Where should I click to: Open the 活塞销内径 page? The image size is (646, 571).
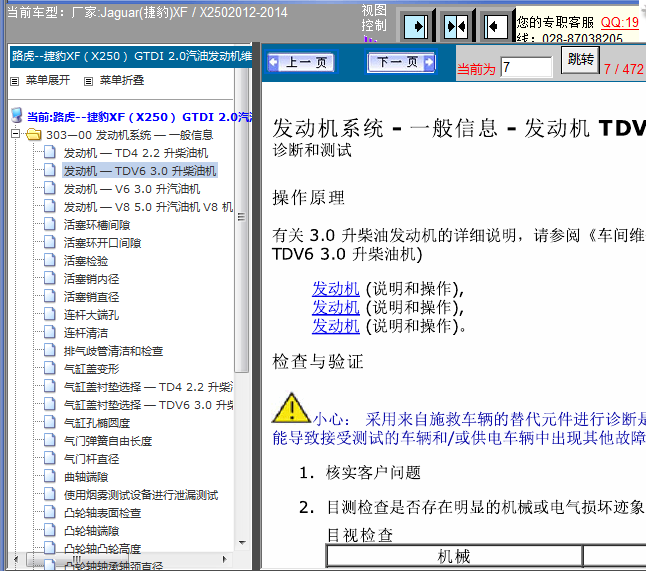(91, 279)
